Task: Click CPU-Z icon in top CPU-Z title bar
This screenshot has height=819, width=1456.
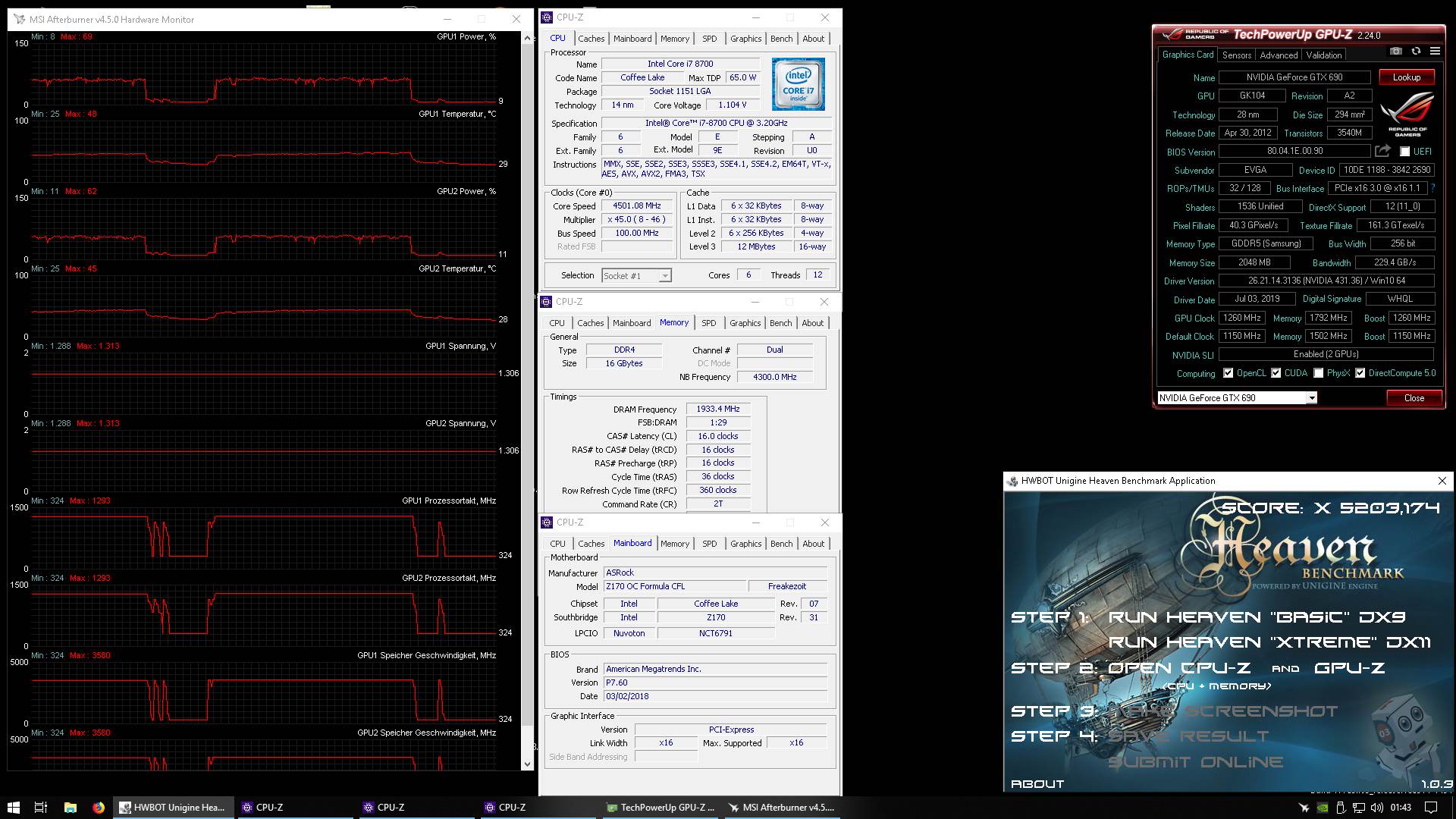Action: [548, 17]
